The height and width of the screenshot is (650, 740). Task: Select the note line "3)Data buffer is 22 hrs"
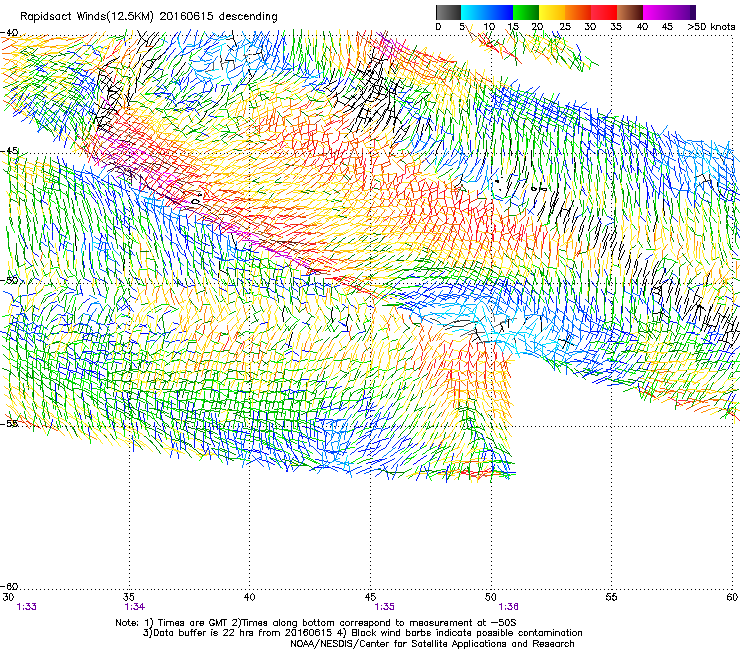pos(362,633)
